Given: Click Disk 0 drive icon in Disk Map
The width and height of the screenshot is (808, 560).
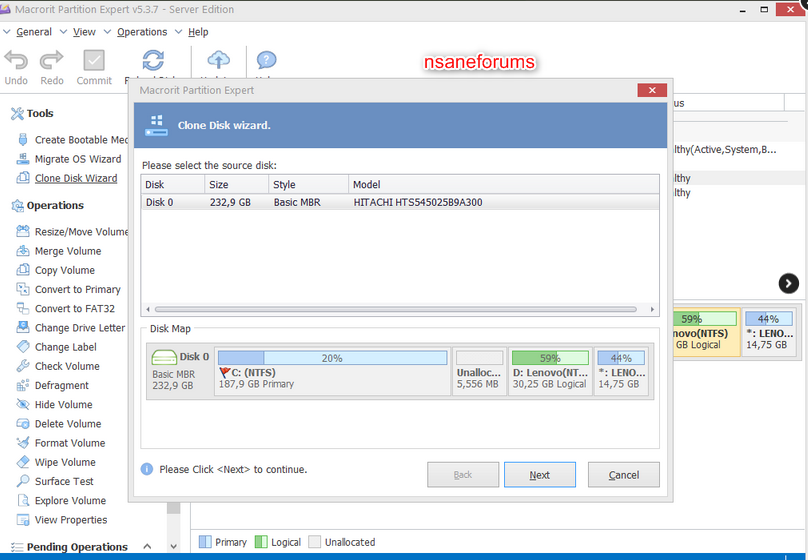Looking at the screenshot, I should 164,357.
